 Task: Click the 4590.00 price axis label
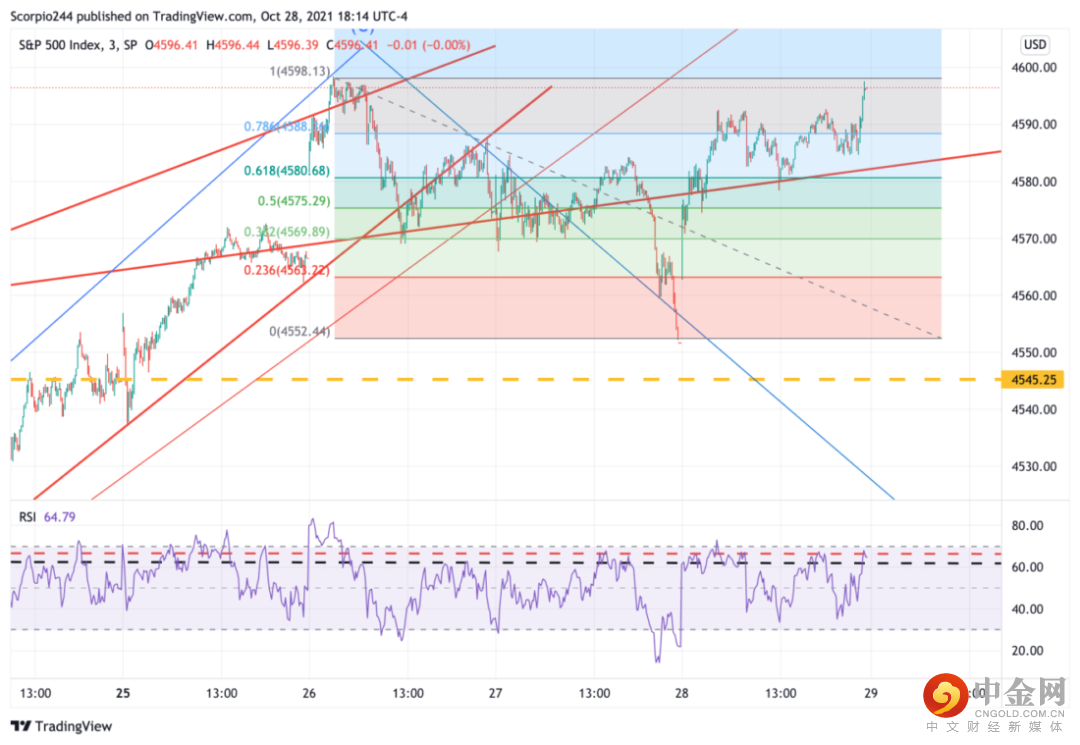(1034, 125)
